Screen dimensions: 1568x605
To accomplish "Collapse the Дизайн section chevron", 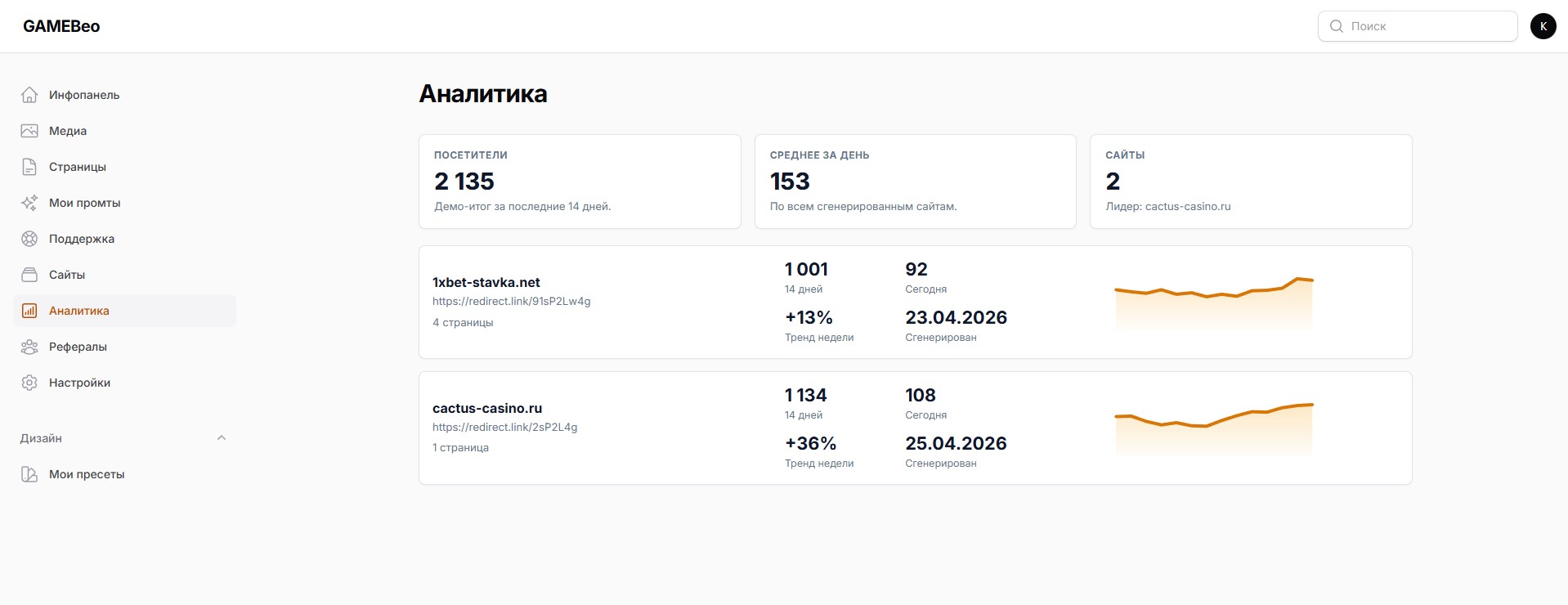I will pyautogui.click(x=222, y=438).
